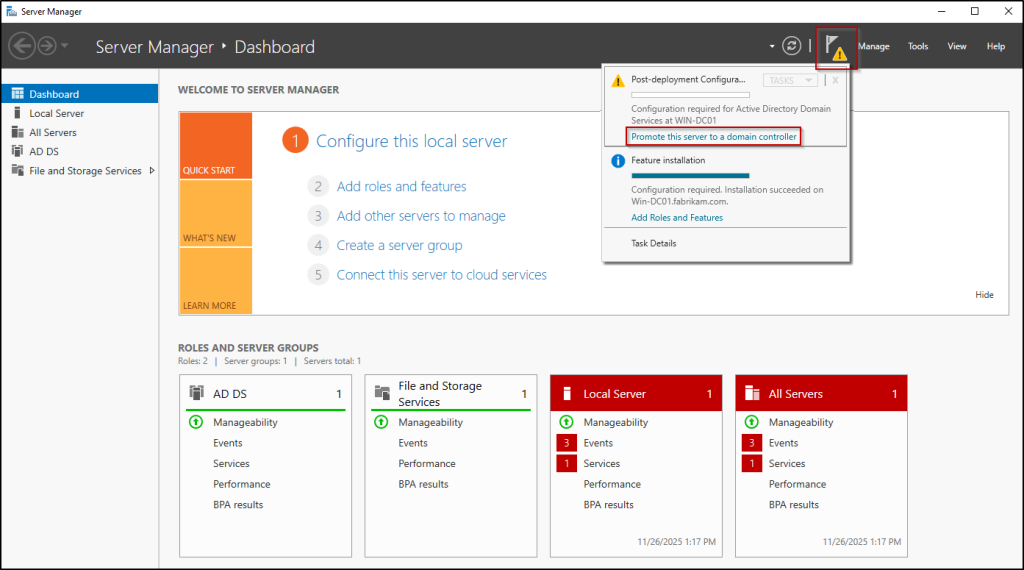Click AD DS tile Manageability green icon
Screen dimensions: 1024x570
[196, 422]
